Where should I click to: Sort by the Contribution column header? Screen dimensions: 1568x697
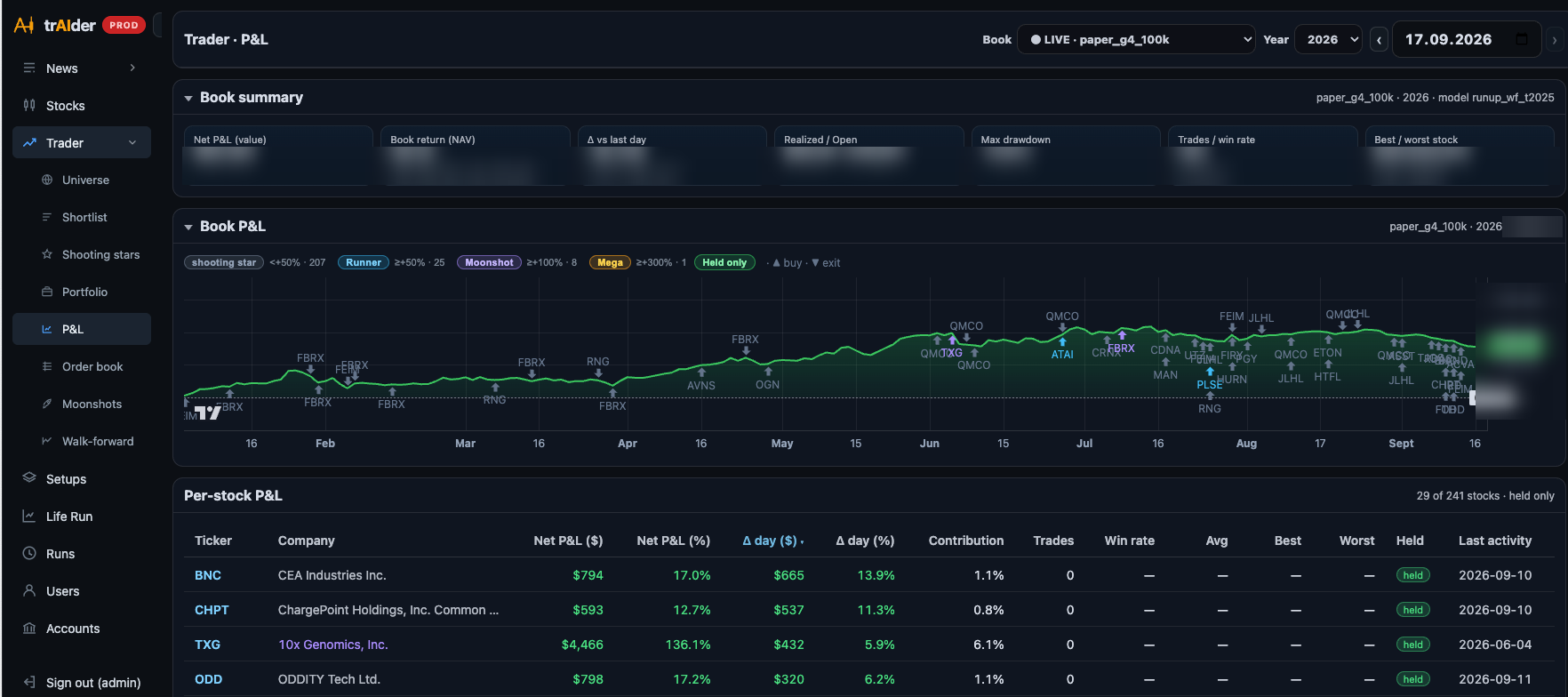click(x=966, y=541)
